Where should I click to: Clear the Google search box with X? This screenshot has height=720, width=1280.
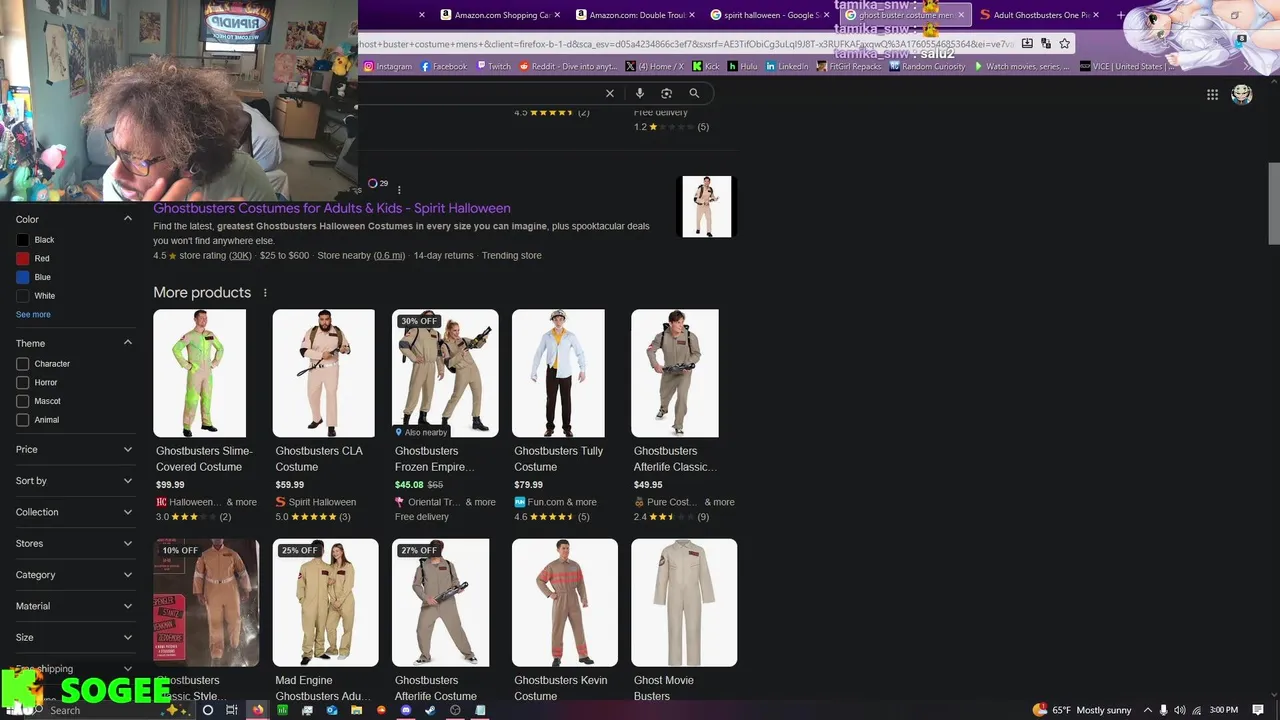point(610,93)
